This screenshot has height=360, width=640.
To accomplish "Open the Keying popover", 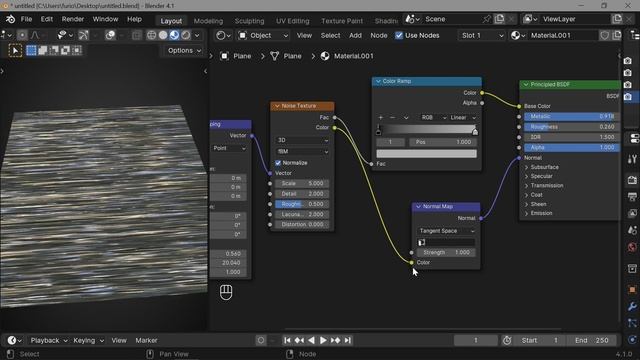I will pos(89,340).
